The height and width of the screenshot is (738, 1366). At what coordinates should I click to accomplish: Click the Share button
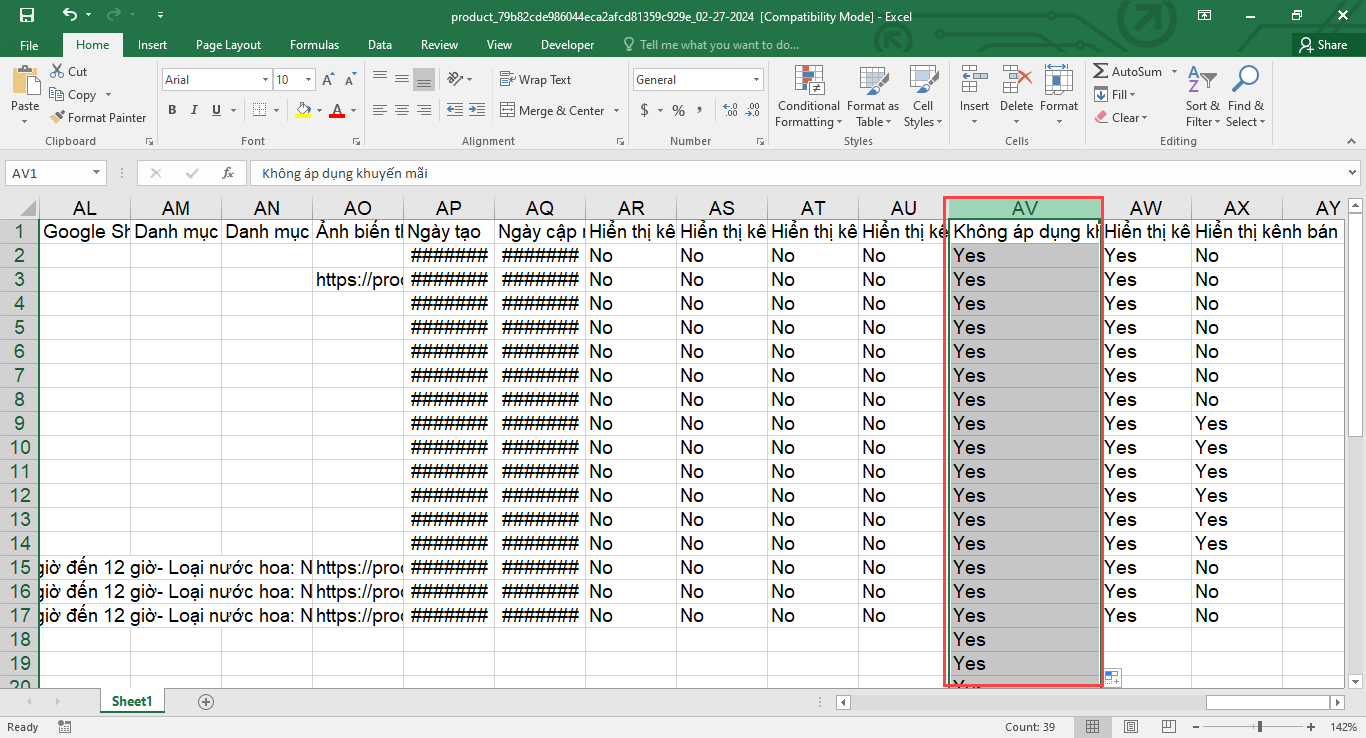point(1322,45)
